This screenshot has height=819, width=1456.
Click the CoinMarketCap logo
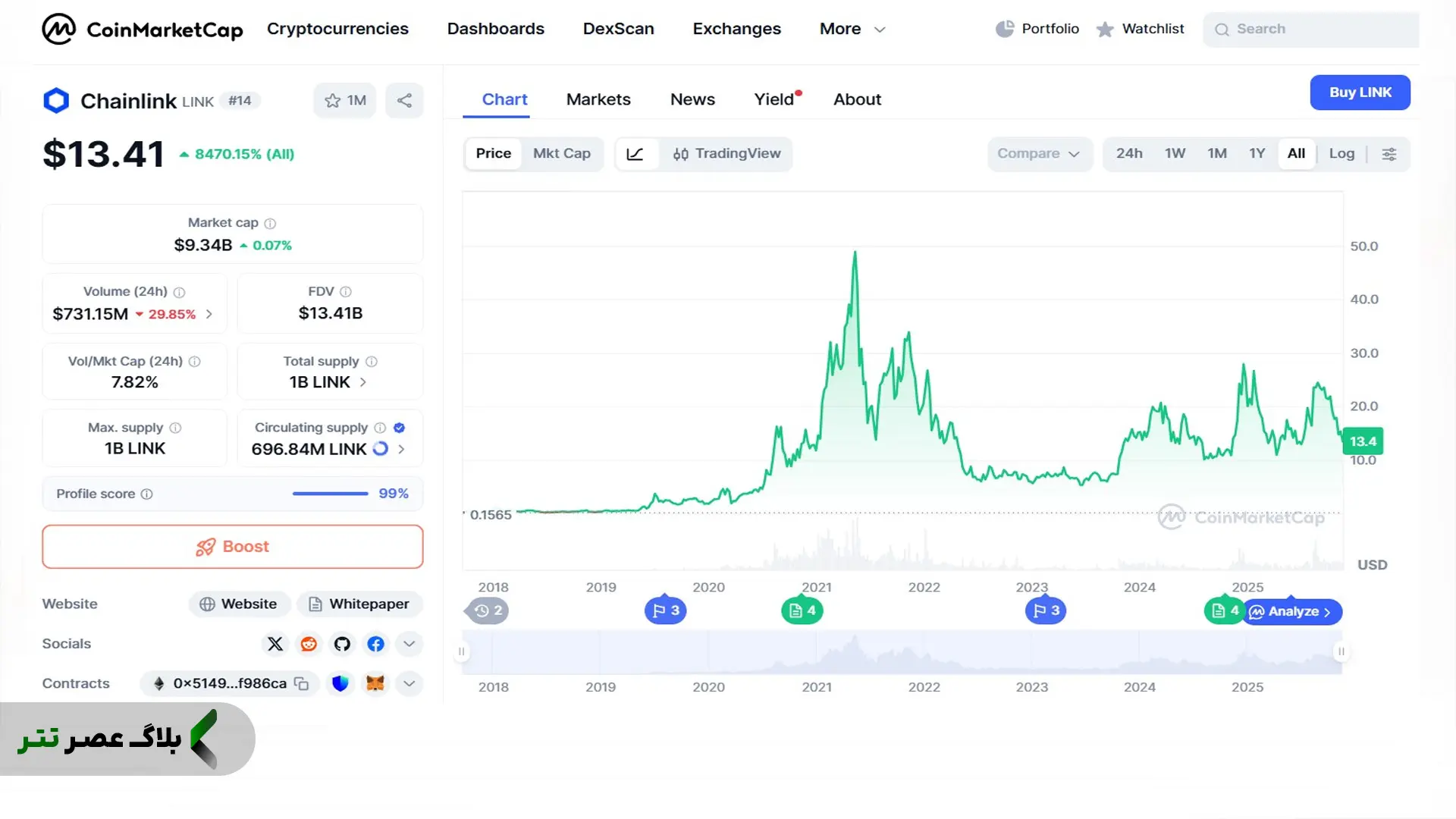click(143, 29)
